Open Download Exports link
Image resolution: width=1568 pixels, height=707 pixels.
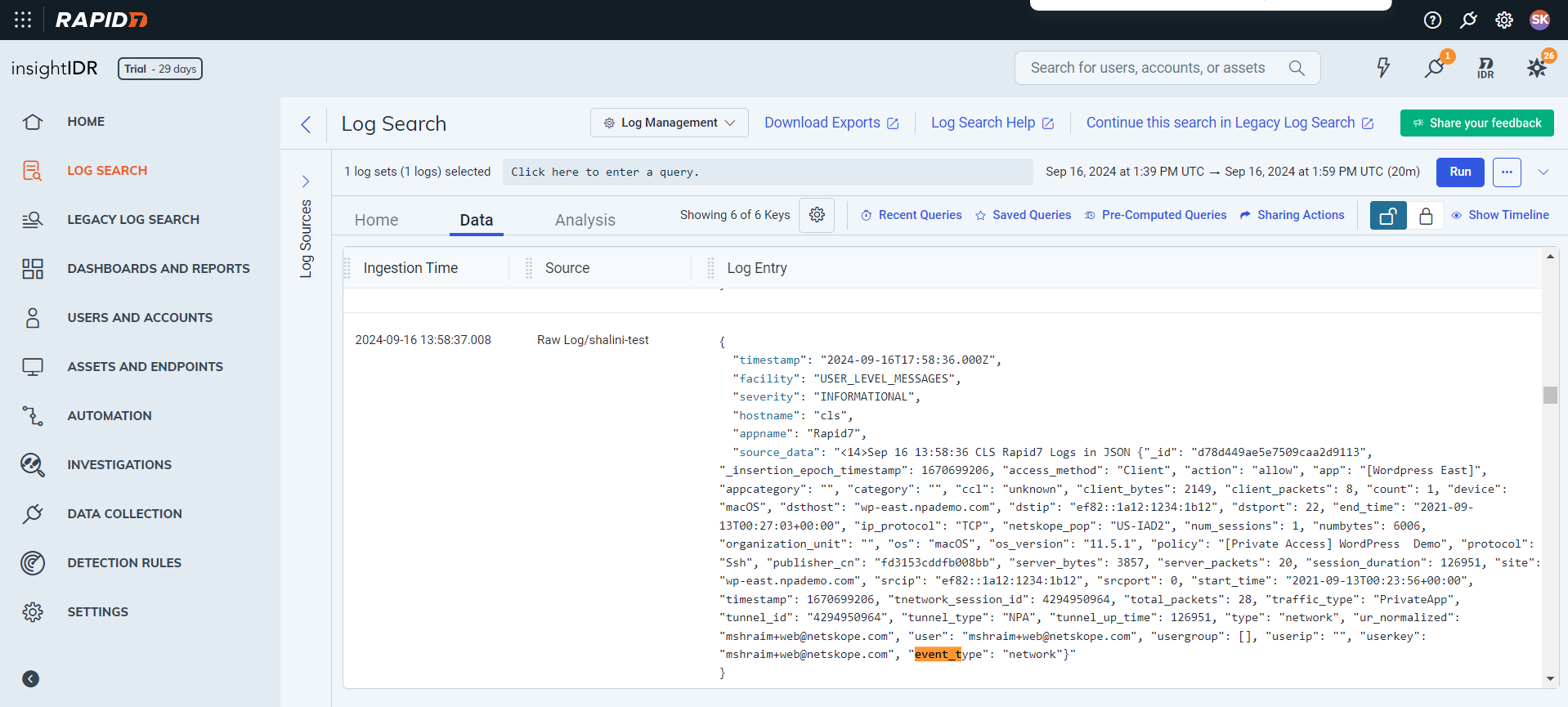click(831, 123)
